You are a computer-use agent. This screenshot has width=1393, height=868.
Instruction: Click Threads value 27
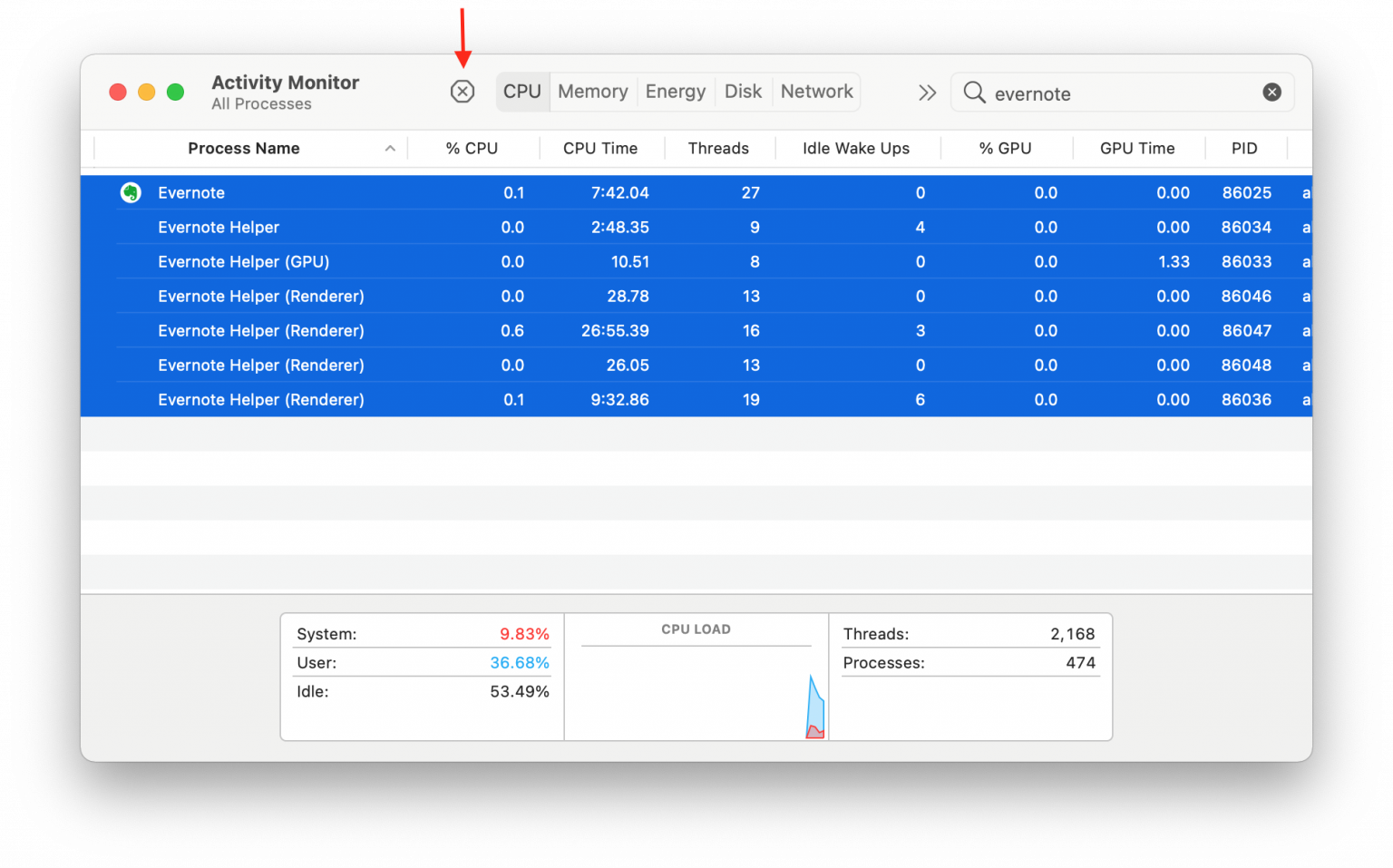[x=751, y=192]
